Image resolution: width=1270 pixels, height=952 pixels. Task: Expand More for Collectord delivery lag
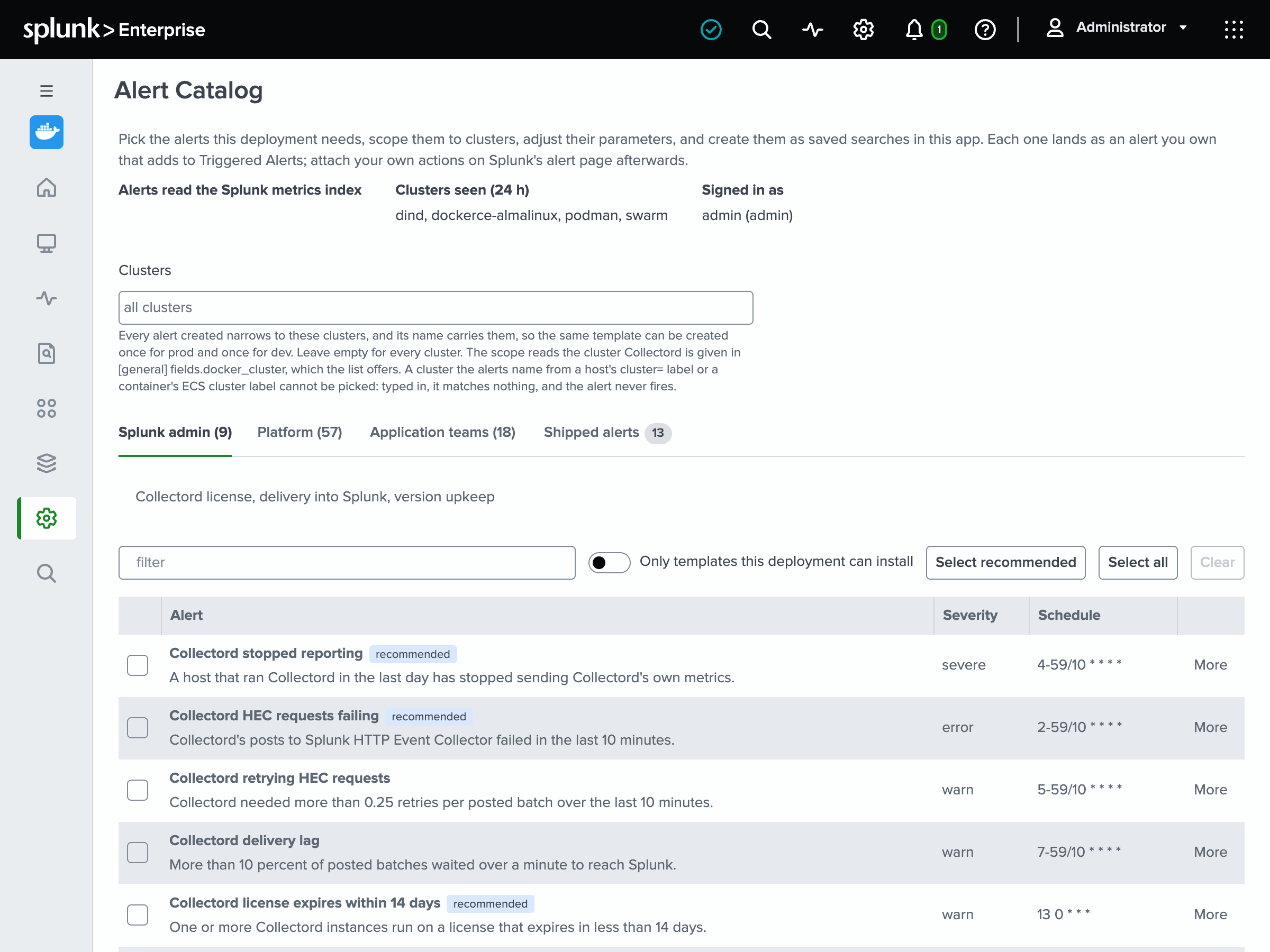pyautogui.click(x=1210, y=852)
